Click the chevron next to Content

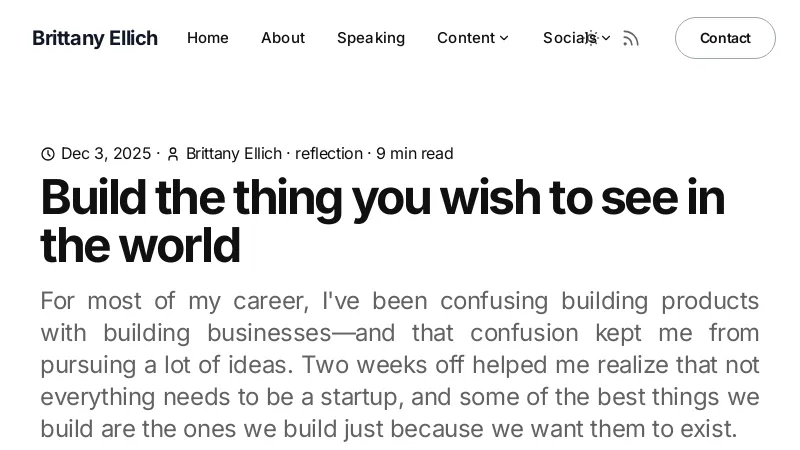504,38
